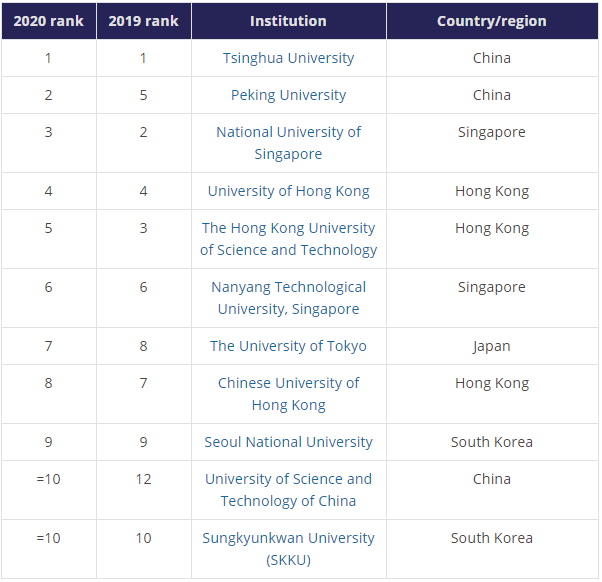Click the 2019 rank 12 cell
This screenshot has height=582, width=602.
point(143,479)
